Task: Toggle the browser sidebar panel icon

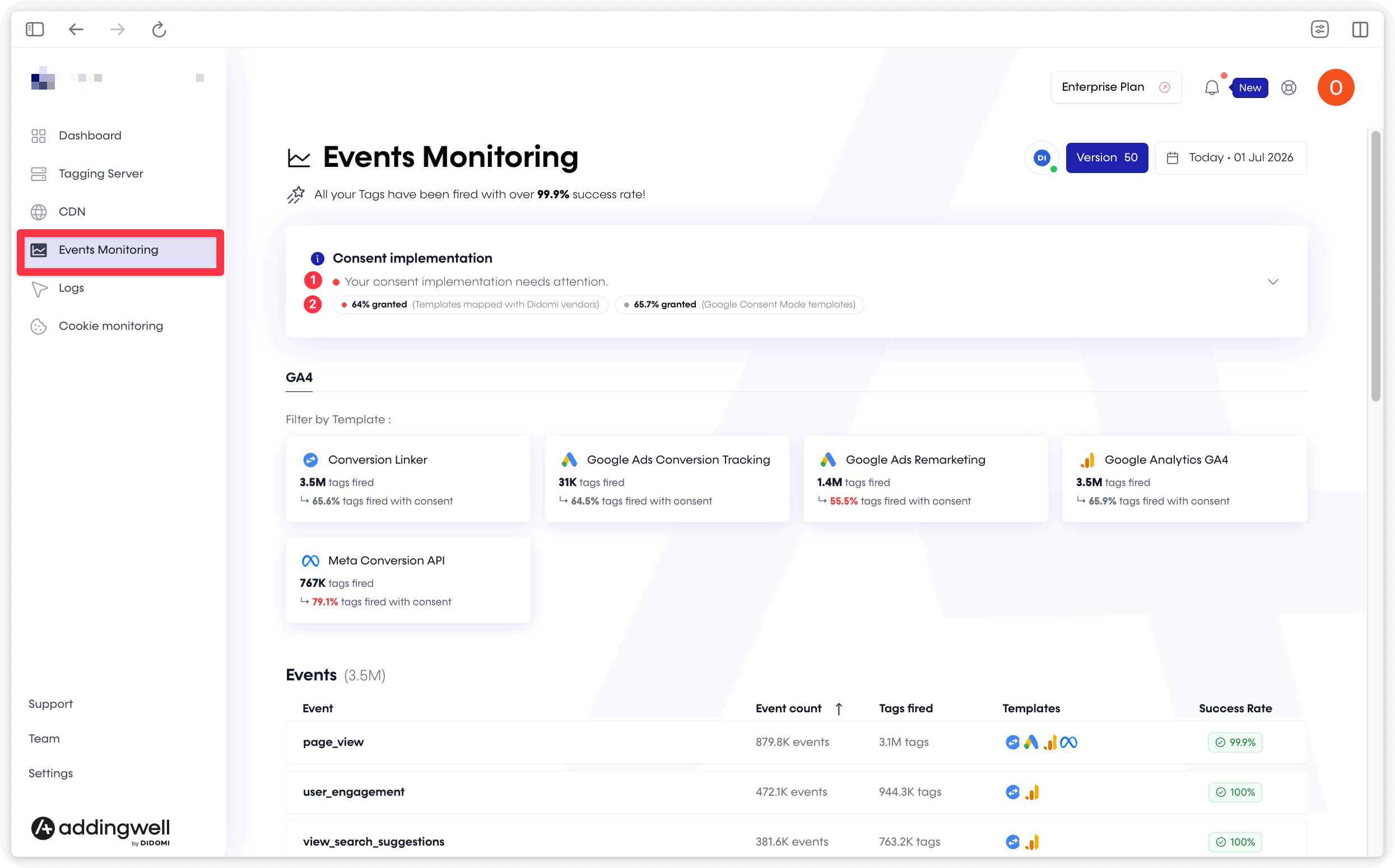Action: coord(35,29)
